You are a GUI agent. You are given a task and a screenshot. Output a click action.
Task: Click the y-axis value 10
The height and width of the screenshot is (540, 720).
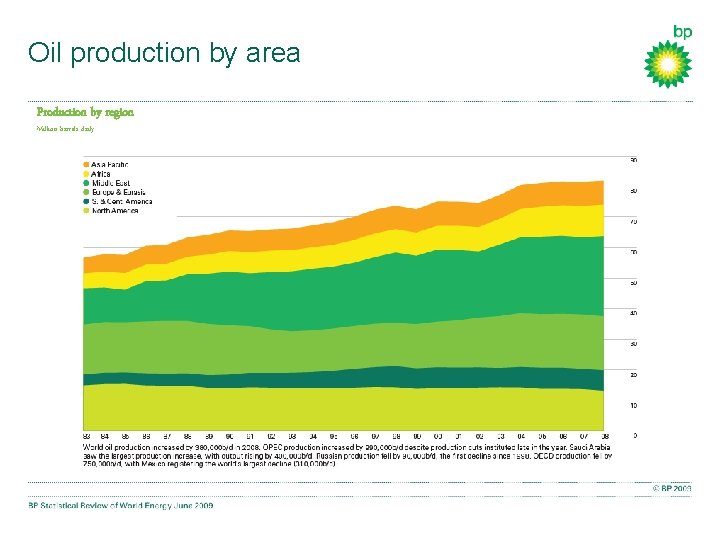click(634, 405)
